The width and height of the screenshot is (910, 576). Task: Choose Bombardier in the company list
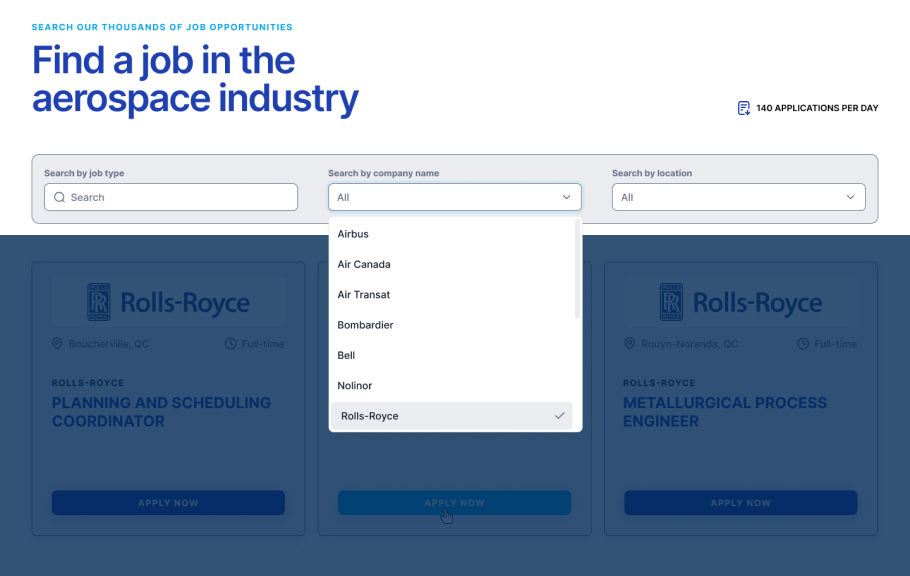[365, 325]
